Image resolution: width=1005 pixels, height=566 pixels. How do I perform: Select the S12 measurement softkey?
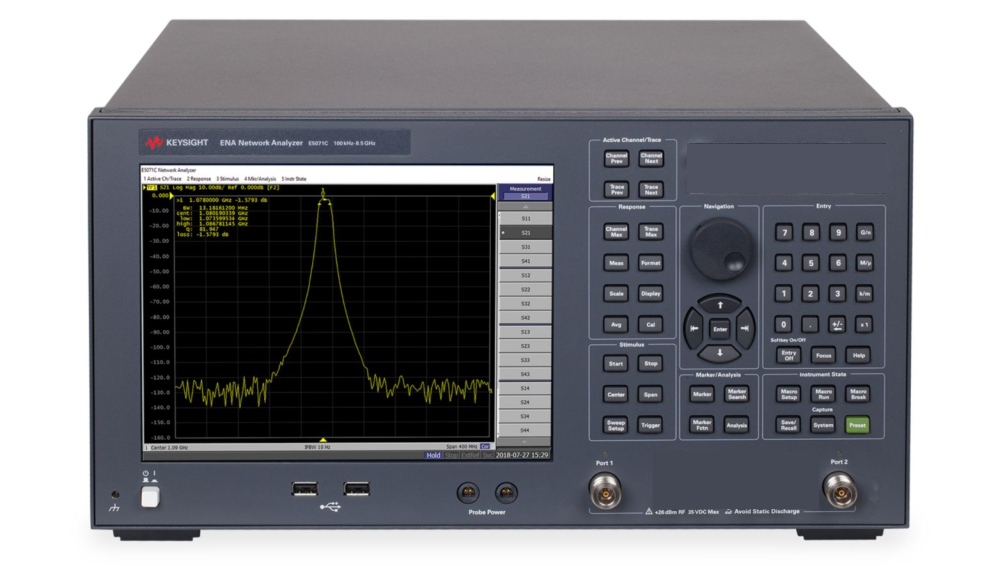point(525,275)
